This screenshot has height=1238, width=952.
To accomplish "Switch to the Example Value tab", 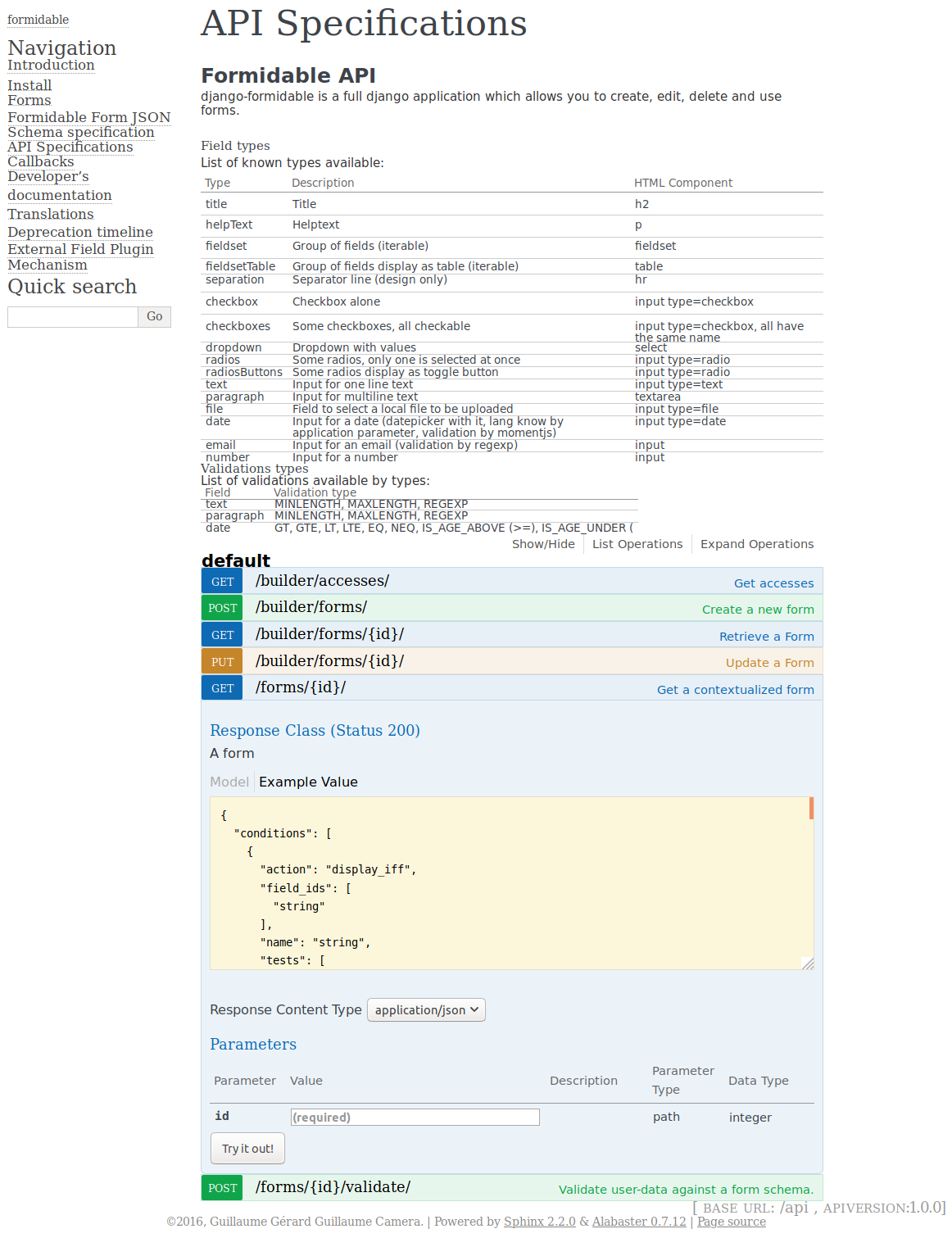I will pos(308,782).
